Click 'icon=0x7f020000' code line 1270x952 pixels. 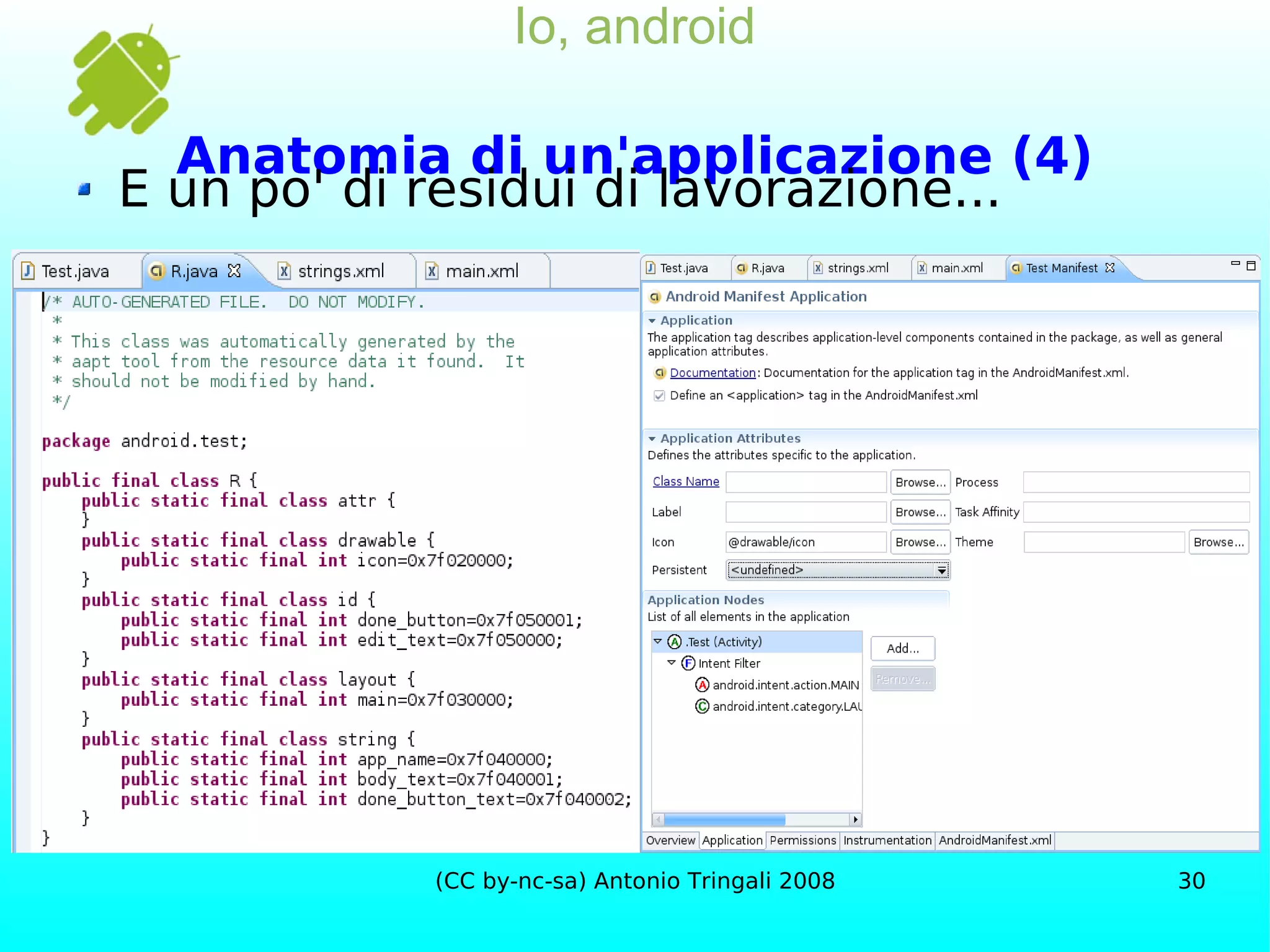pyautogui.click(x=317, y=561)
